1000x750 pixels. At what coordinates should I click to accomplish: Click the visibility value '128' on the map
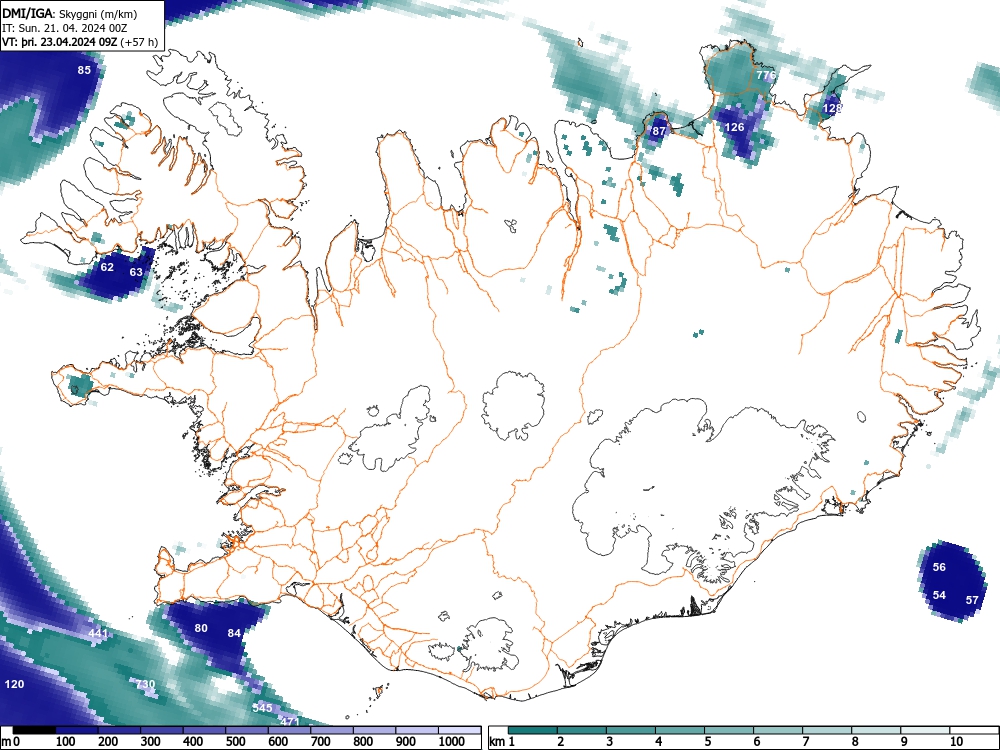coord(832,108)
